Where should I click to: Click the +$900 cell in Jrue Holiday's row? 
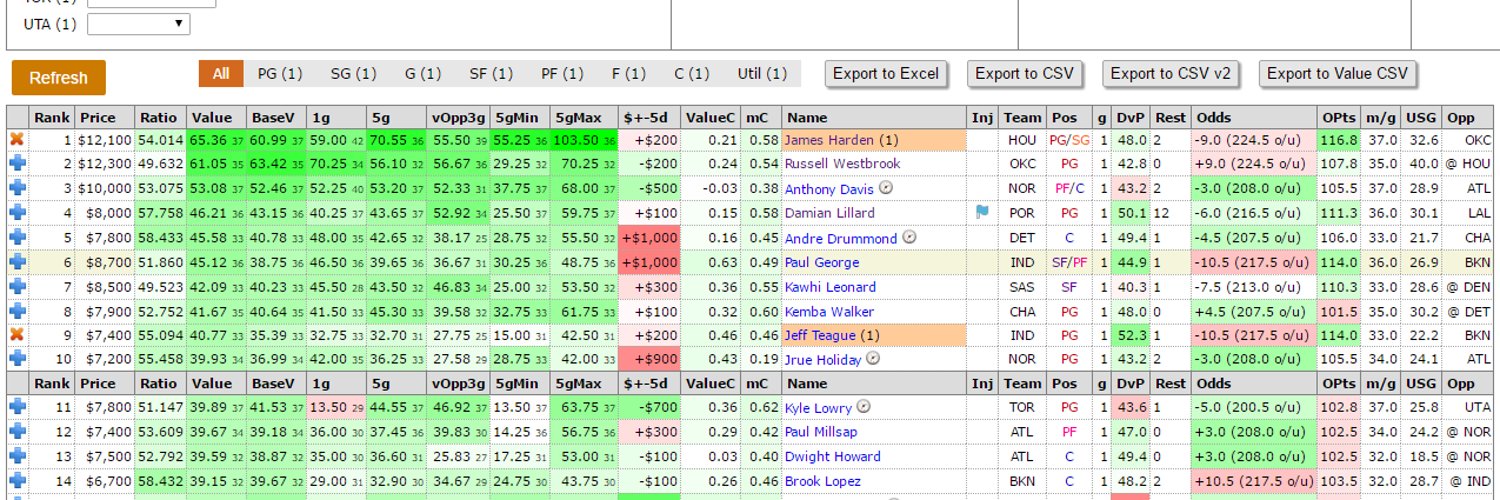point(649,360)
